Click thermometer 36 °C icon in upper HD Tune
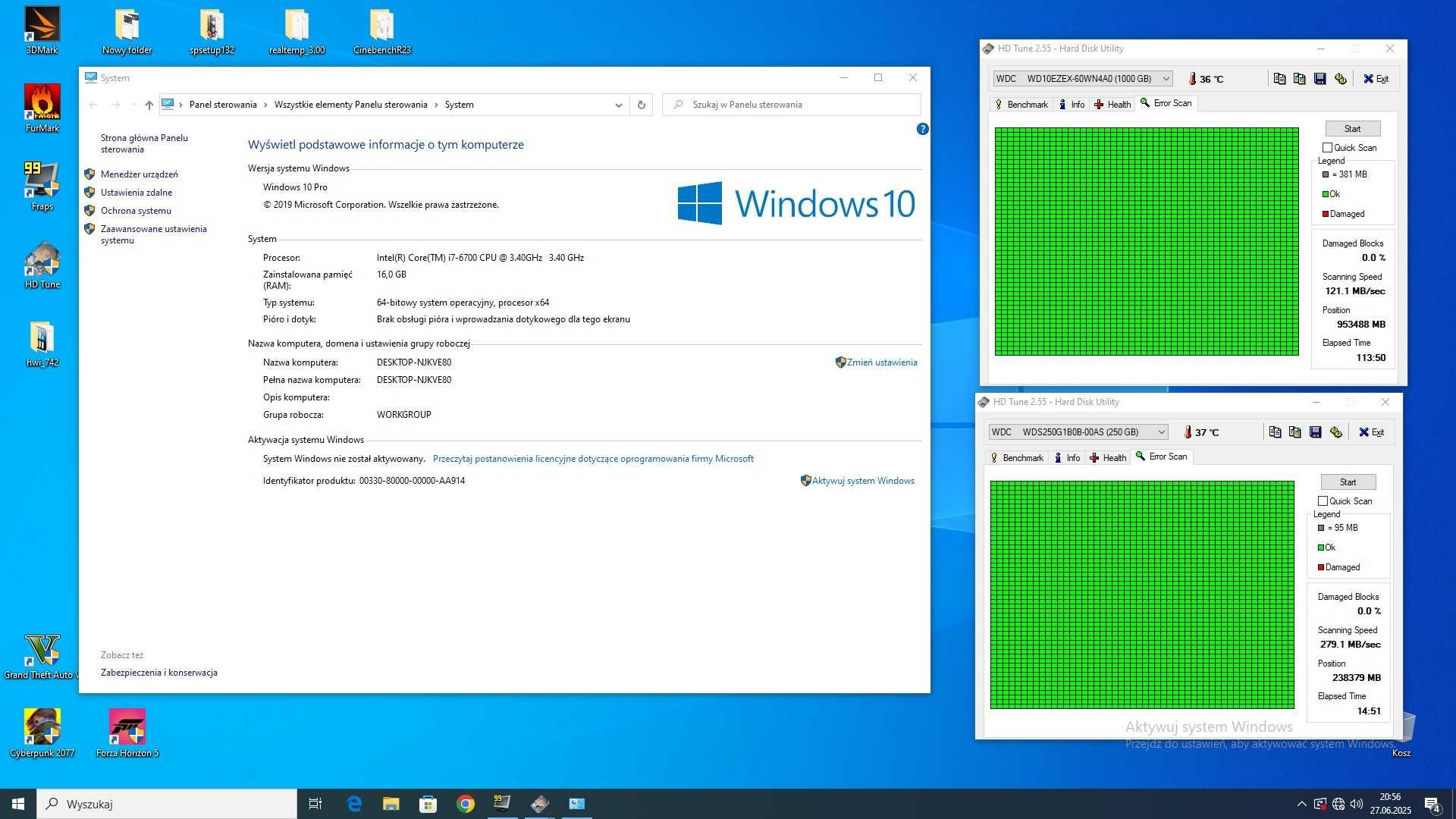Viewport: 1456px width, 819px height. tap(1192, 79)
